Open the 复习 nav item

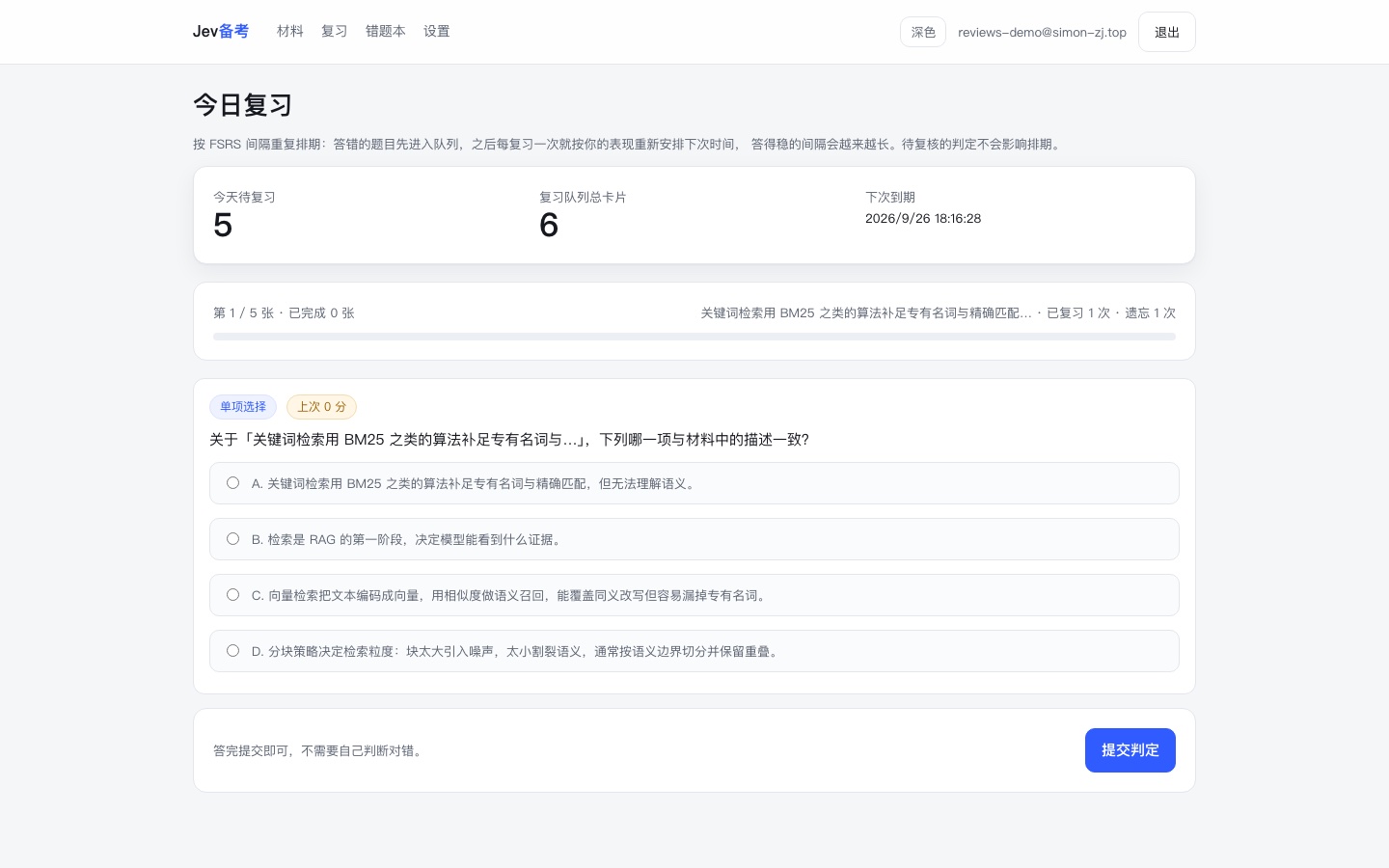[x=334, y=31]
